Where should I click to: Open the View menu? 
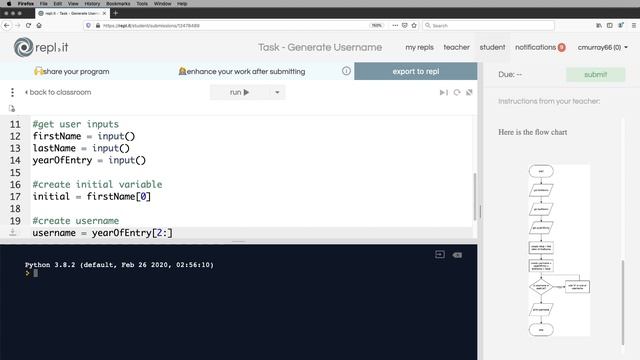(x=73, y=3)
